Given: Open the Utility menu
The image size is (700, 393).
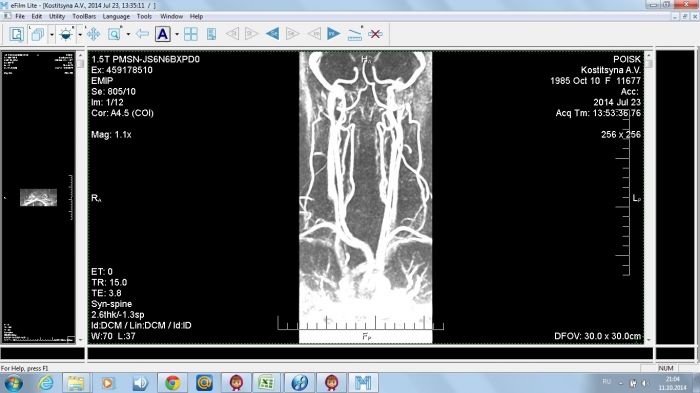Looking at the screenshot, I should (57, 17).
